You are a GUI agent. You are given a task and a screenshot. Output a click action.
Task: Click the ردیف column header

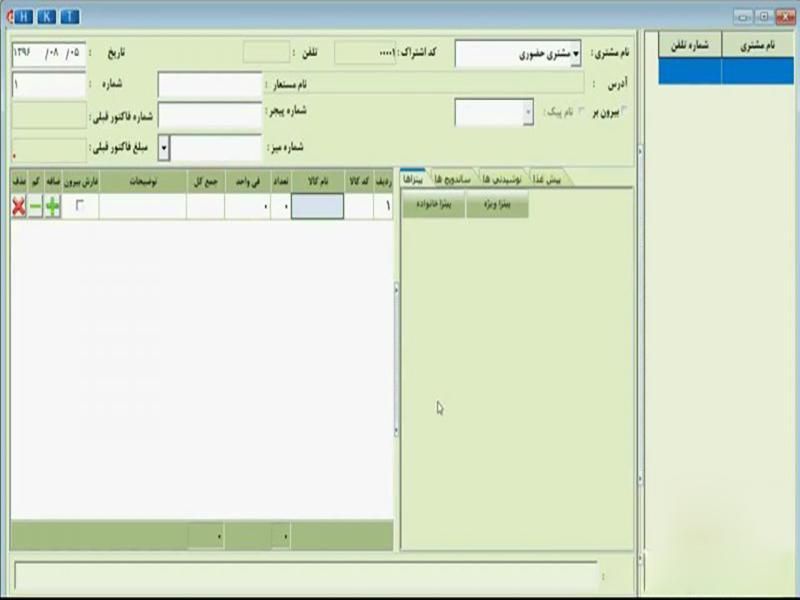(383, 182)
